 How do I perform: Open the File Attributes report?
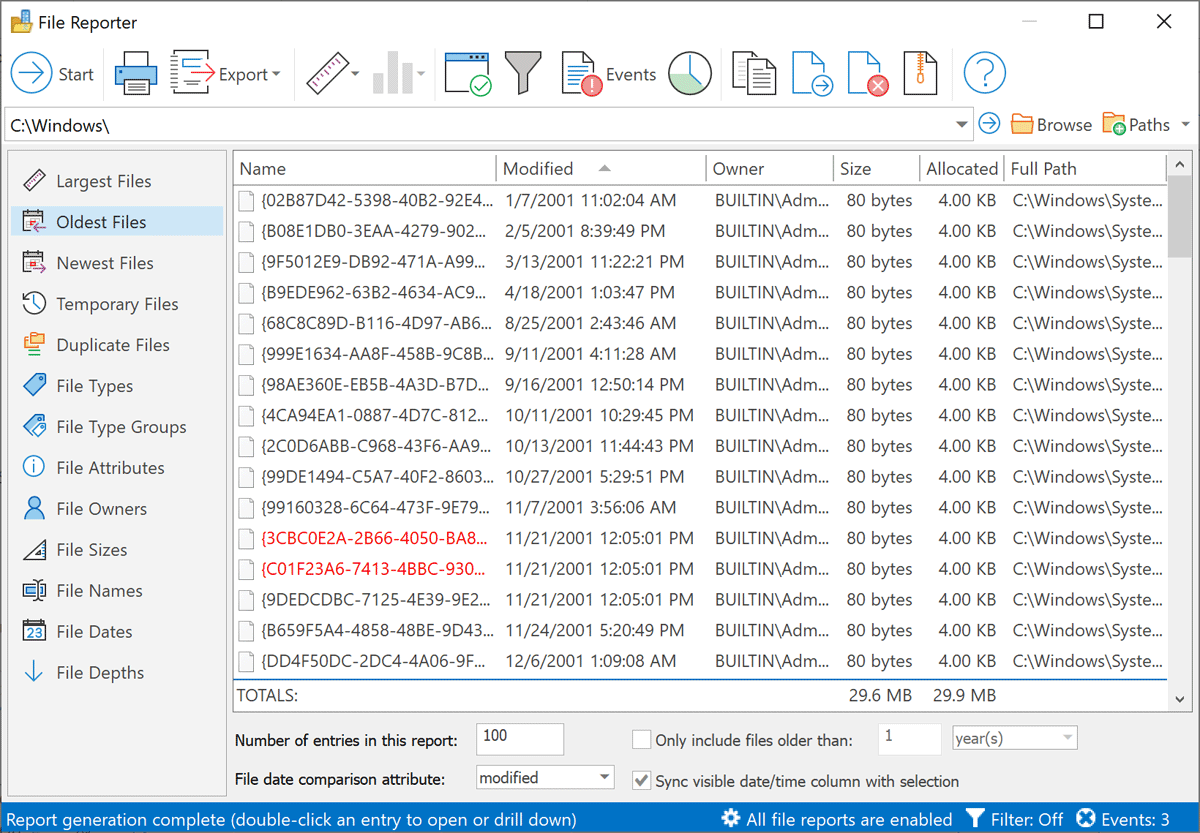[x=117, y=468]
